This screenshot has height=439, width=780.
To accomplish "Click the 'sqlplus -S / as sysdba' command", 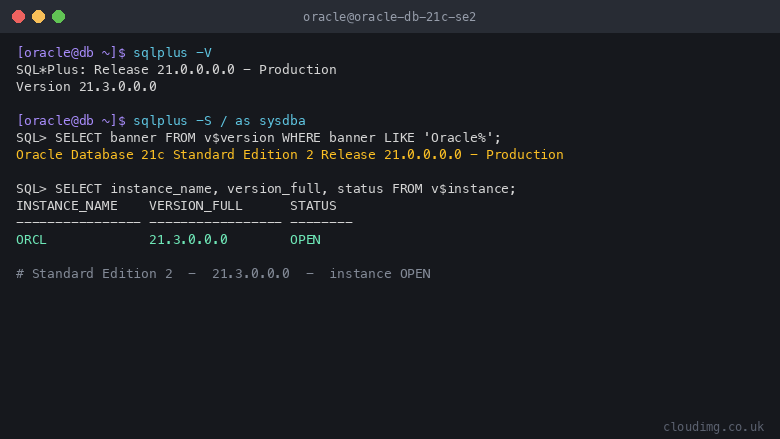I will (x=219, y=121).
